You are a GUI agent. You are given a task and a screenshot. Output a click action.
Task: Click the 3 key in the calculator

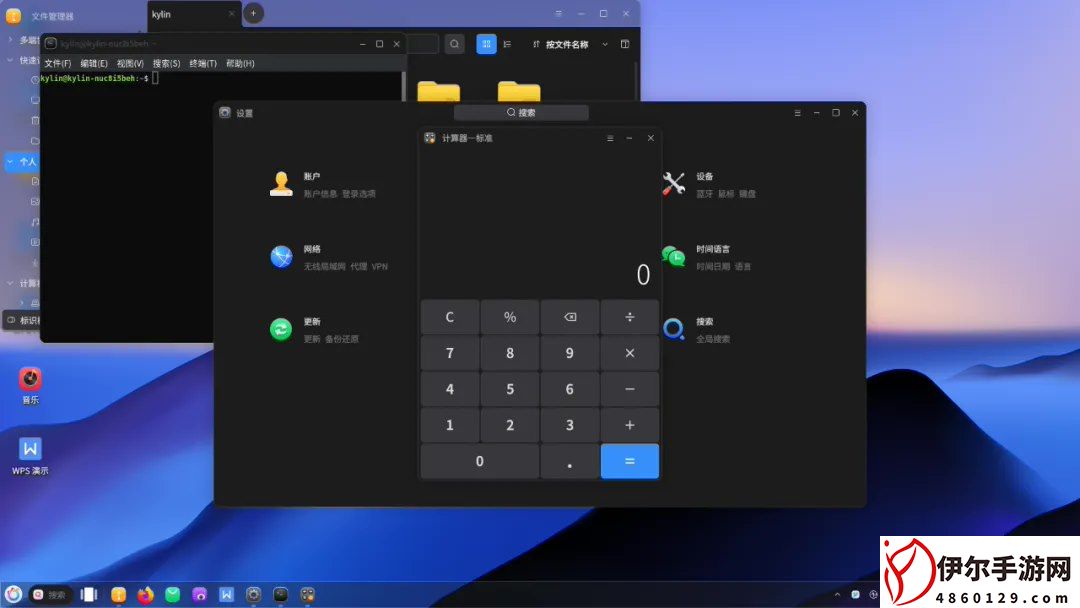click(570, 425)
